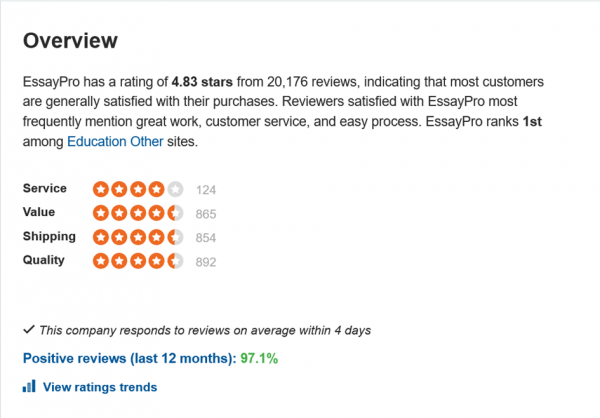Select the Value rating label

point(39,212)
